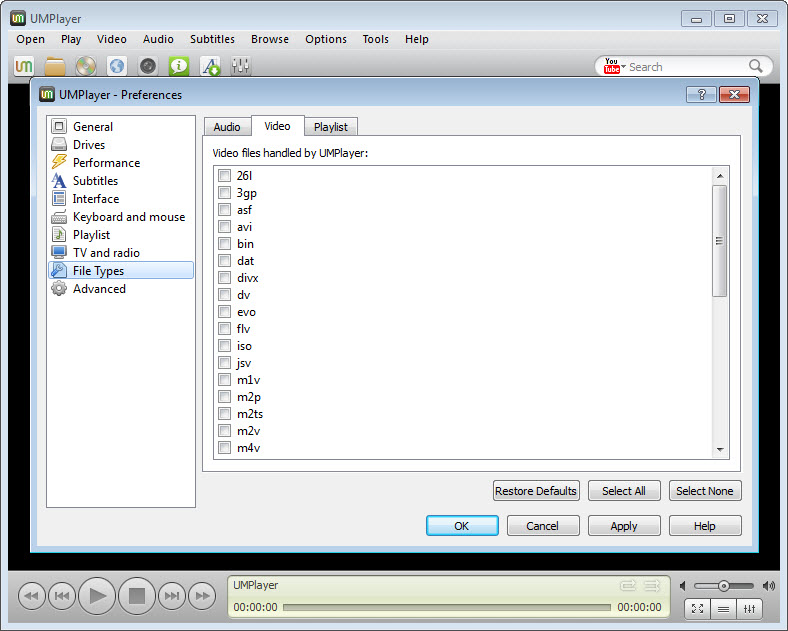
Task: Click Select None button
Action: (x=705, y=491)
